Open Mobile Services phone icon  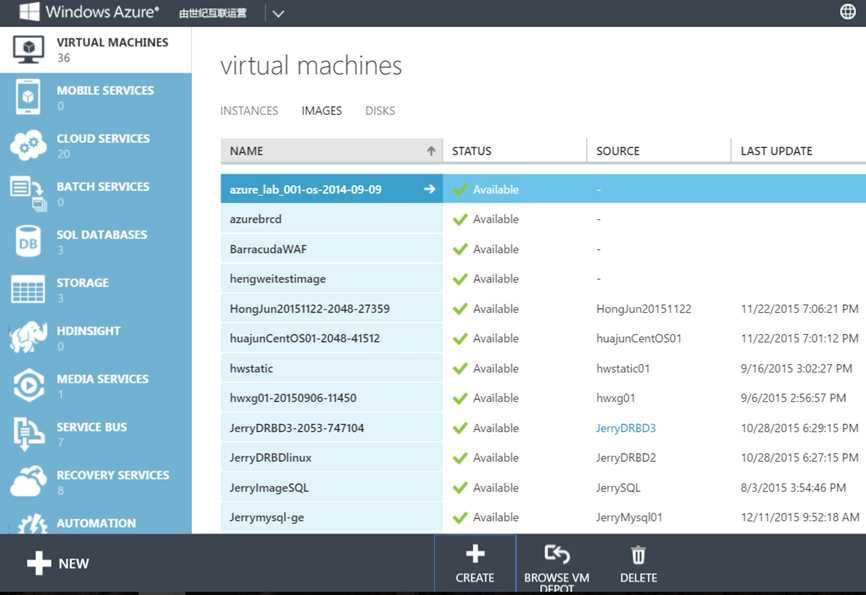[x=28, y=97]
